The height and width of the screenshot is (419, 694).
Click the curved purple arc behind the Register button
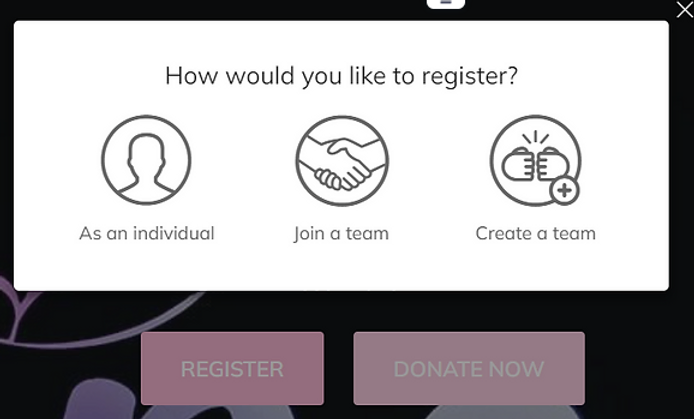pyautogui.click(x=89, y=336)
